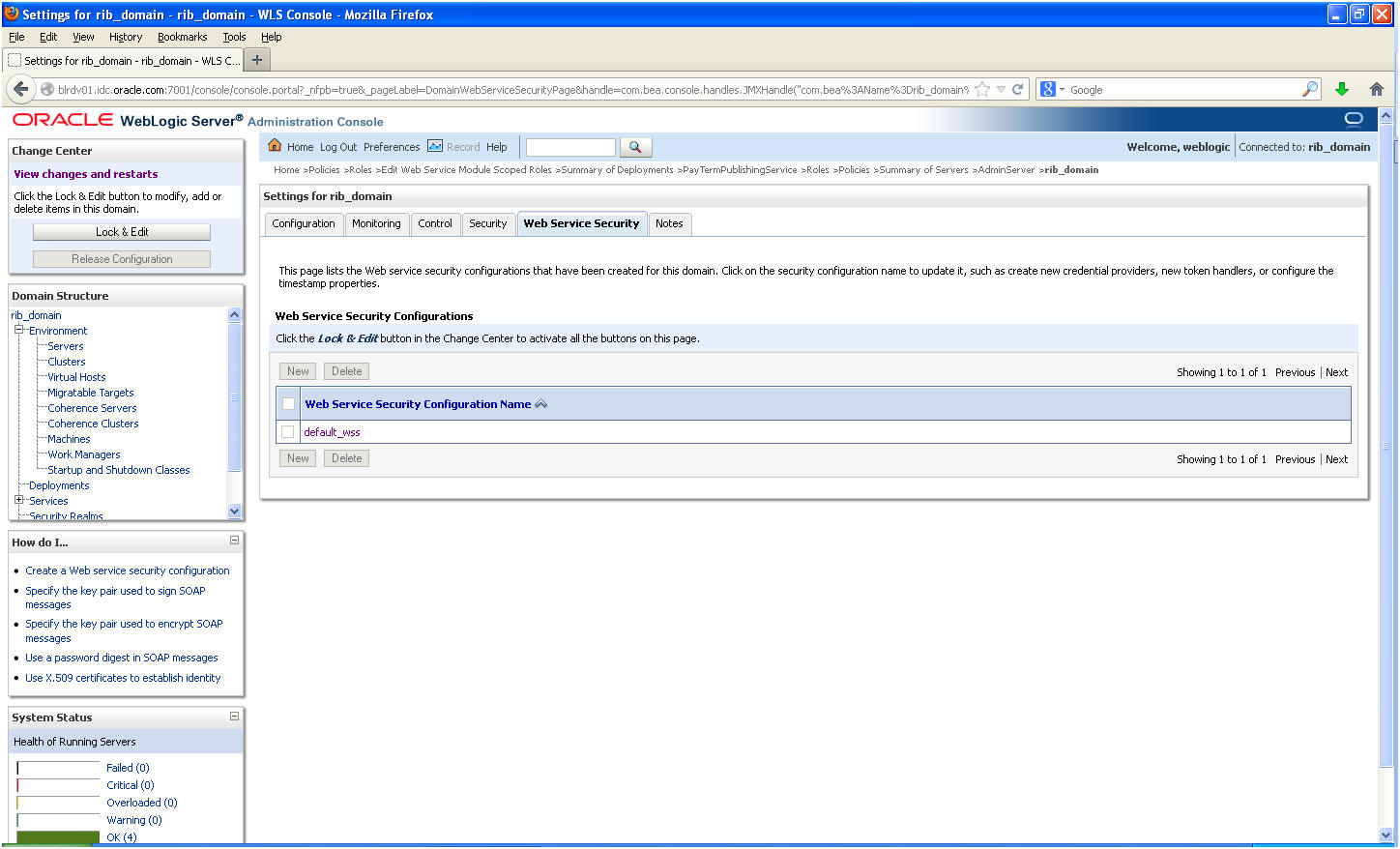Click the browser address bar
The height and width of the screenshot is (849, 1400).
[512, 90]
